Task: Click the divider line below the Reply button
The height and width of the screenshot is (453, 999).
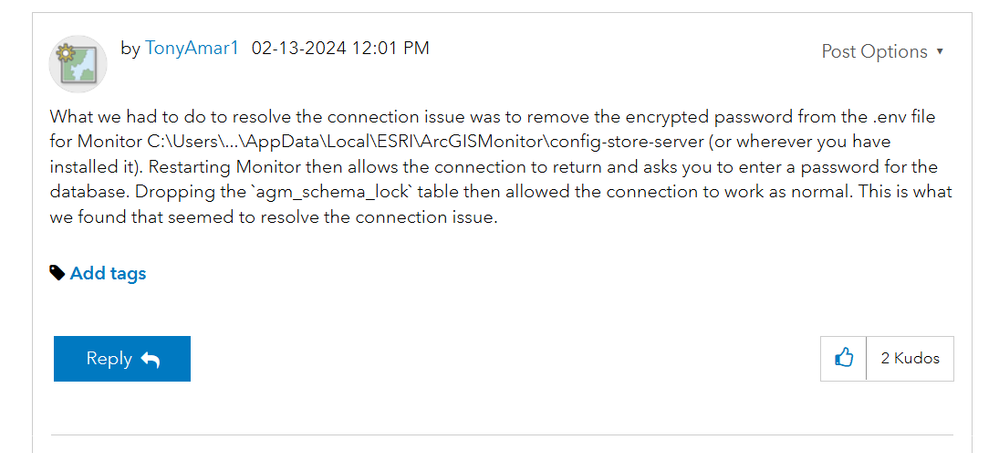Action: (x=502, y=435)
